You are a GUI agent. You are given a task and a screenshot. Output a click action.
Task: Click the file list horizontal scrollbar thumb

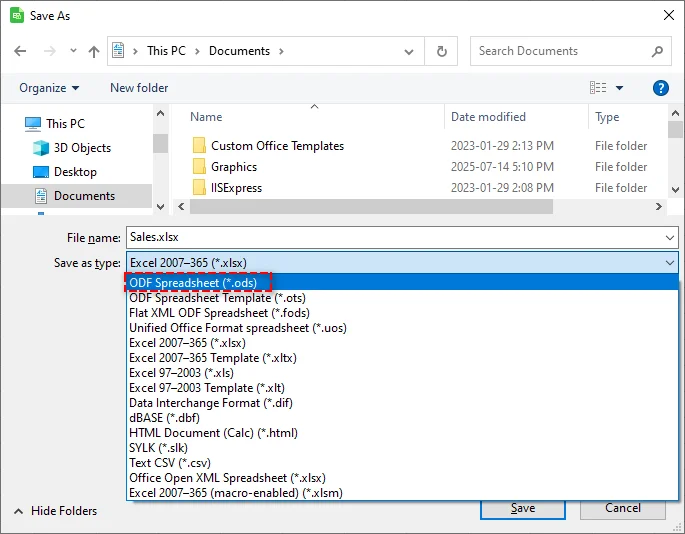coord(371,206)
